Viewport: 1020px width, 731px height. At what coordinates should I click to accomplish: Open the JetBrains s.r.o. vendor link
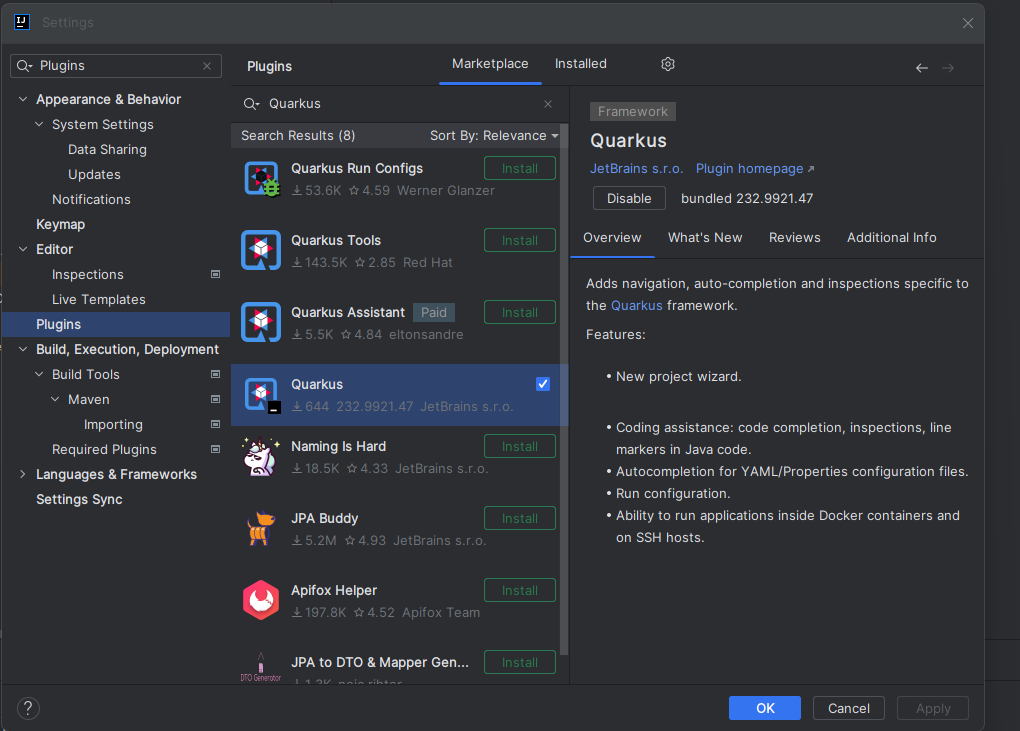(x=636, y=168)
